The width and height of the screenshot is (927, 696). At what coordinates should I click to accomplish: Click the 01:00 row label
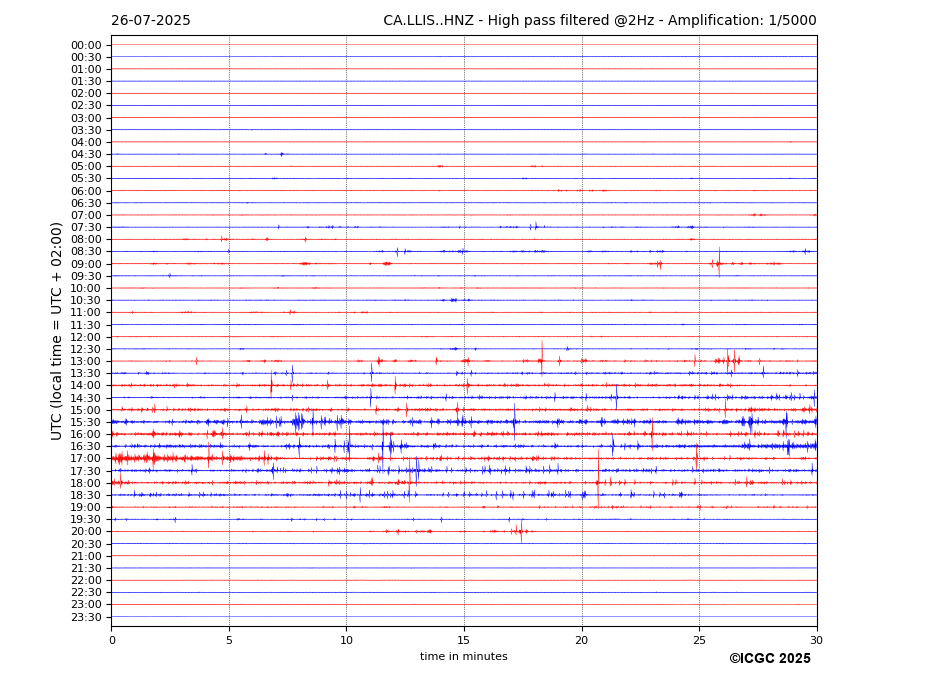pyautogui.click(x=86, y=70)
